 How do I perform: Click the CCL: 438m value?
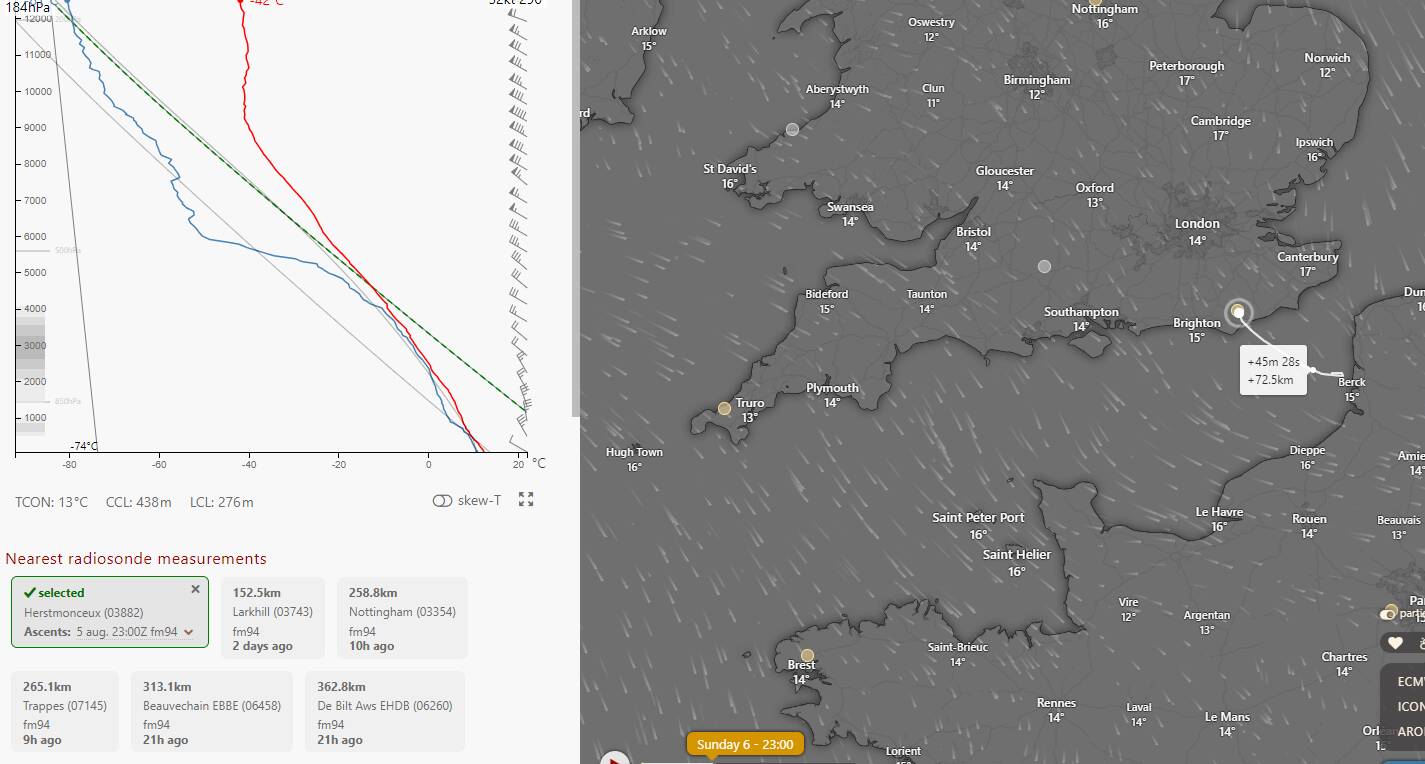139,502
